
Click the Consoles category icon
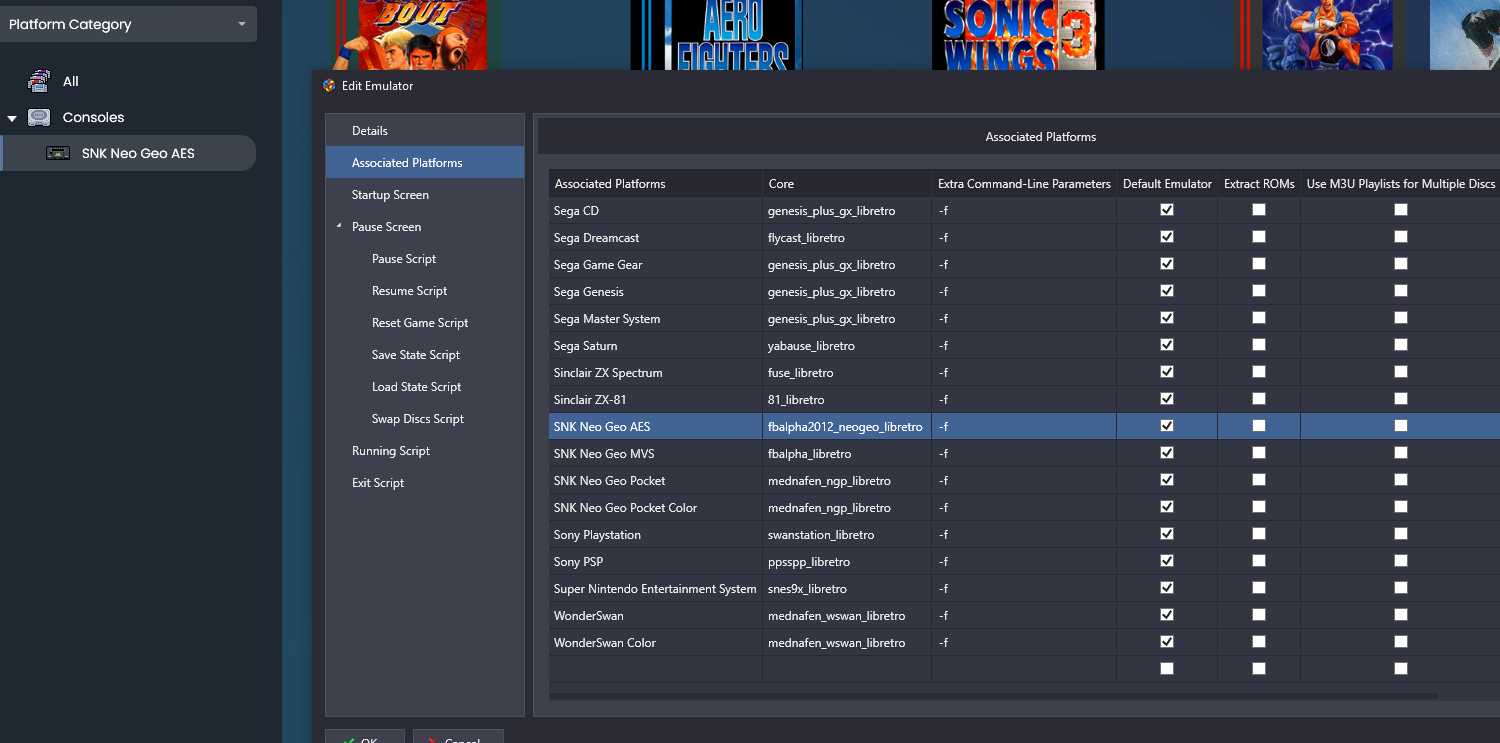pyautogui.click(x=39, y=117)
